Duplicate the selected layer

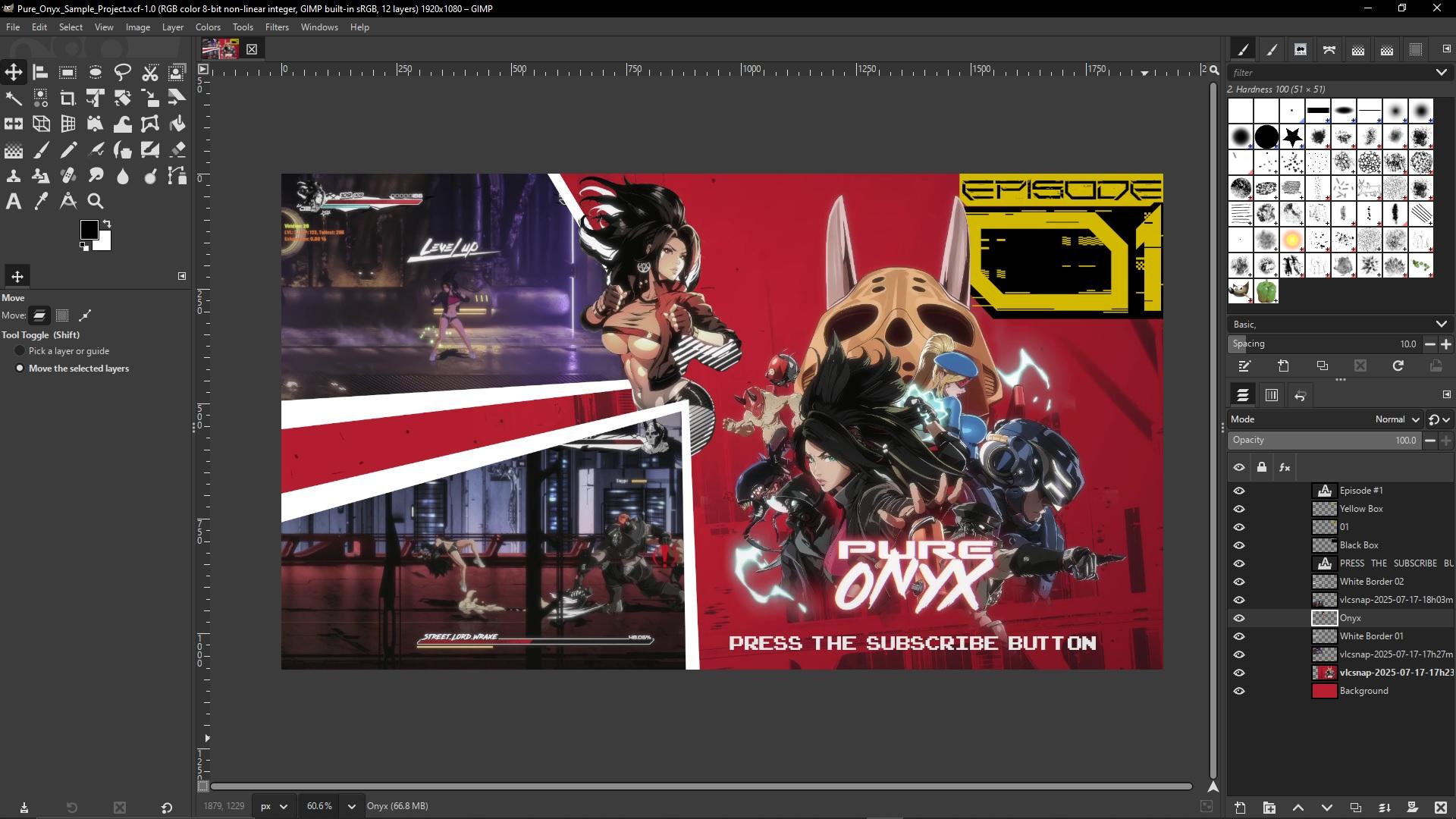click(1355, 808)
